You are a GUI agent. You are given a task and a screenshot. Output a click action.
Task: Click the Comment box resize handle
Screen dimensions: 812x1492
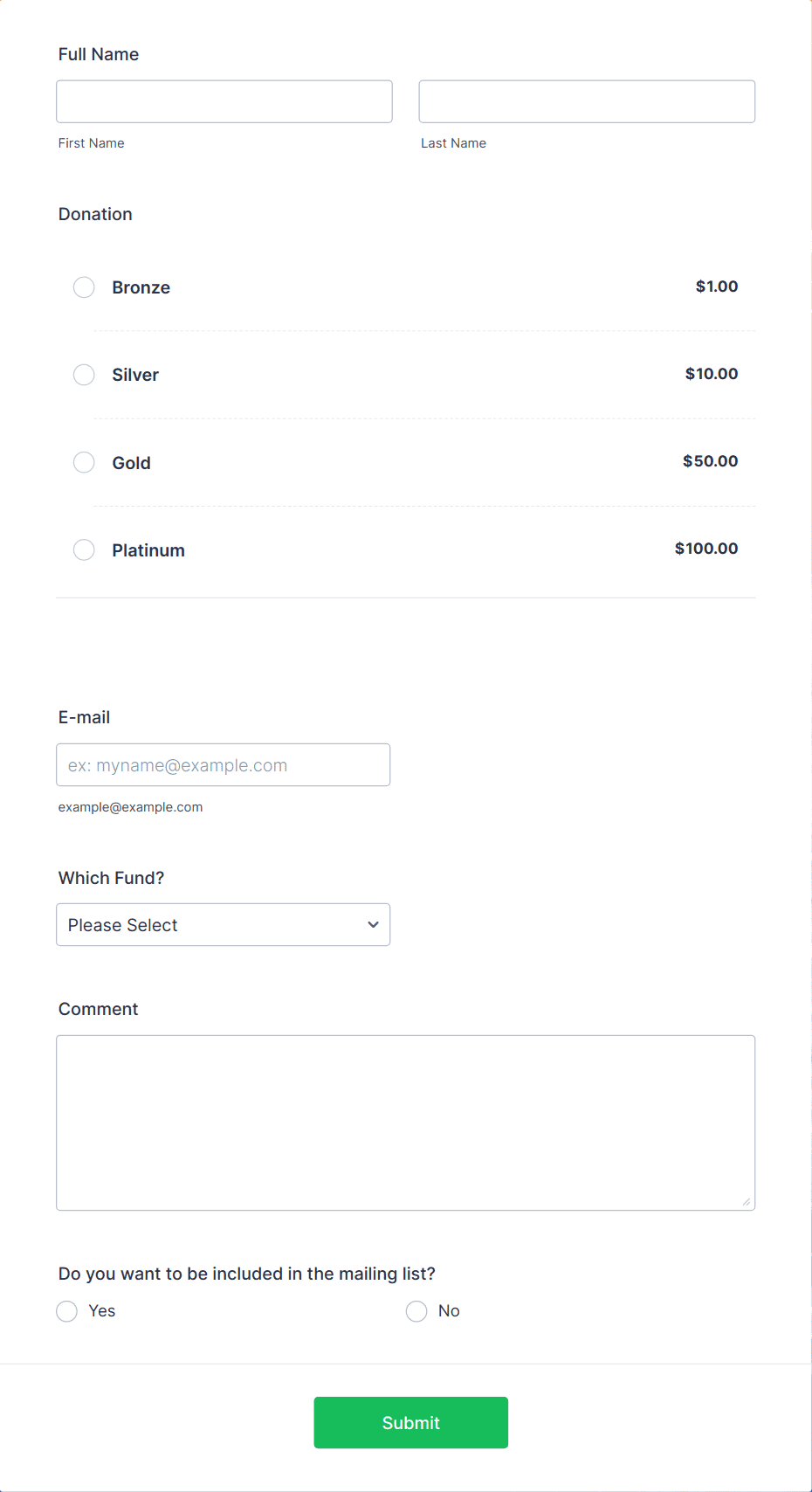point(747,1202)
